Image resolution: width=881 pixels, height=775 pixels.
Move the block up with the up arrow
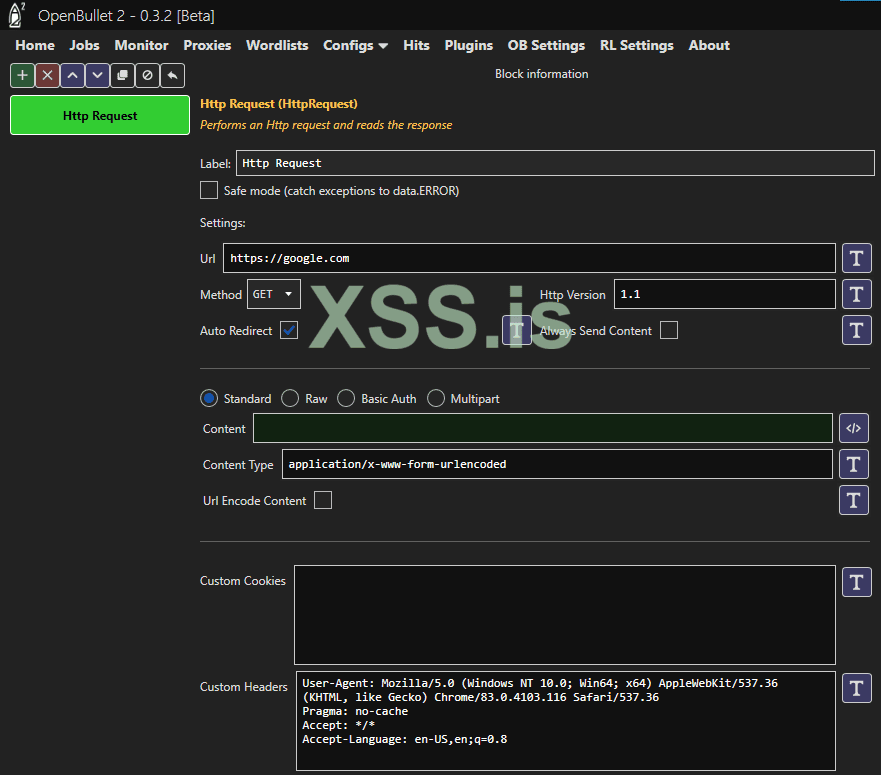tap(72, 75)
